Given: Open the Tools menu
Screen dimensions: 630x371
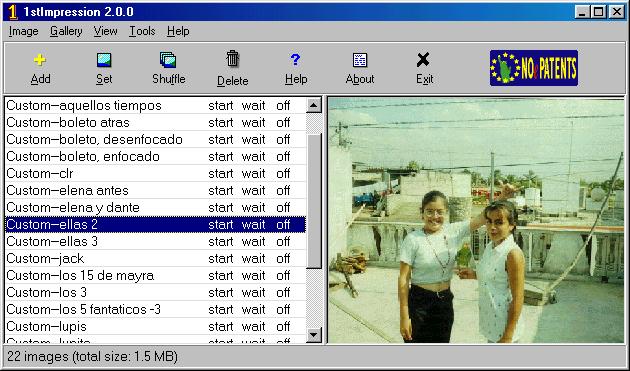Looking at the screenshot, I should 142,31.
